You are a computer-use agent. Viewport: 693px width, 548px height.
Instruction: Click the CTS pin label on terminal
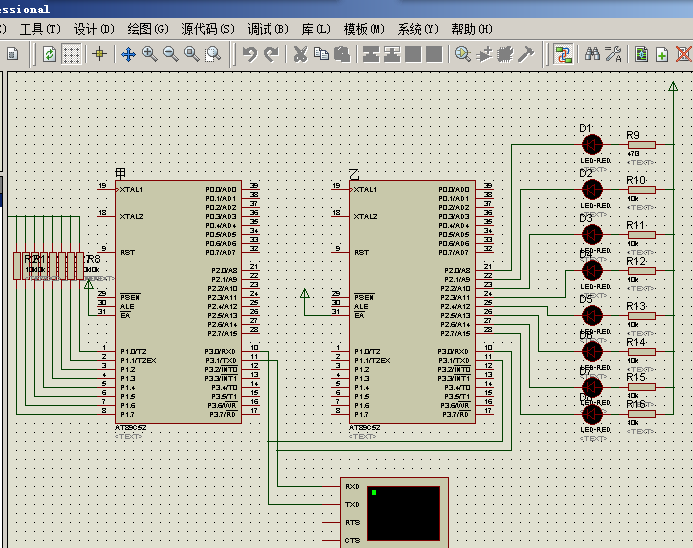[x=352, y=540]
